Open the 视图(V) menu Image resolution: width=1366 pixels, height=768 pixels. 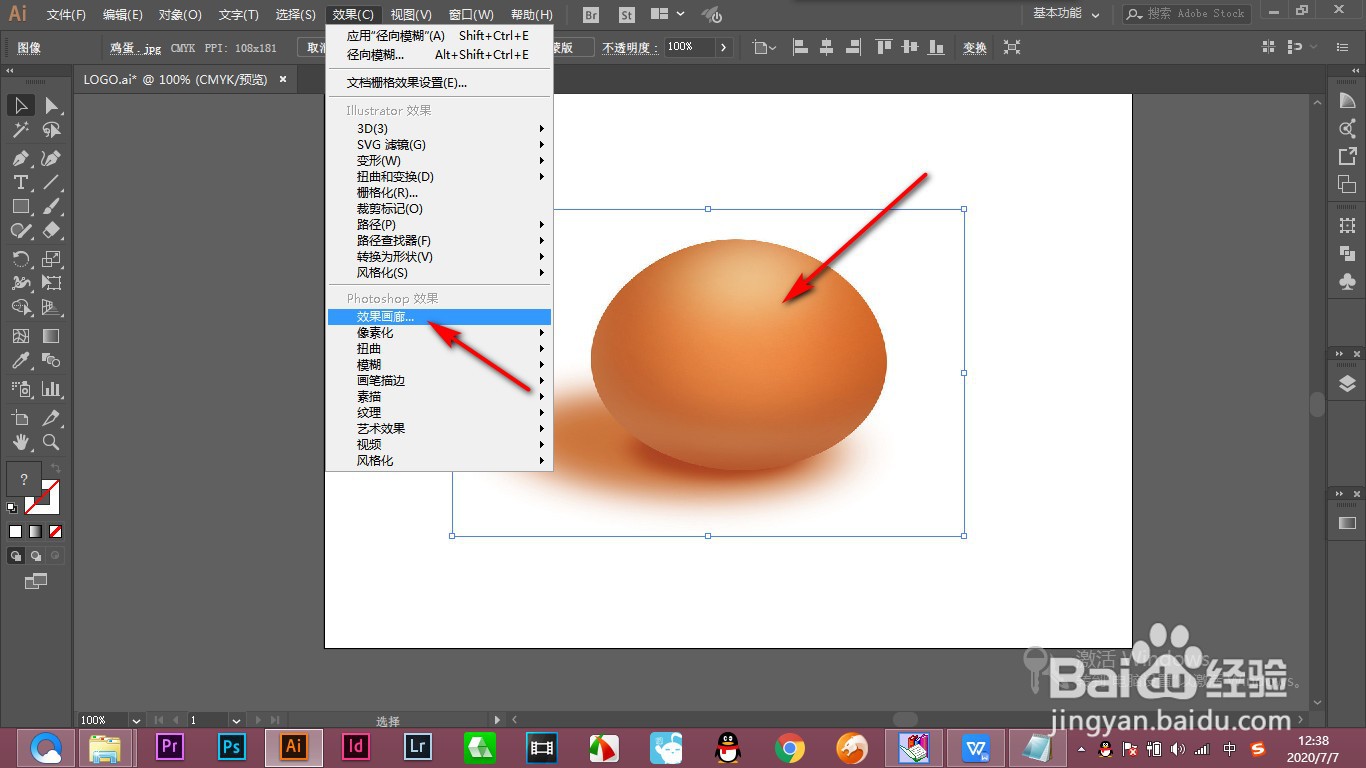(410, 14)
